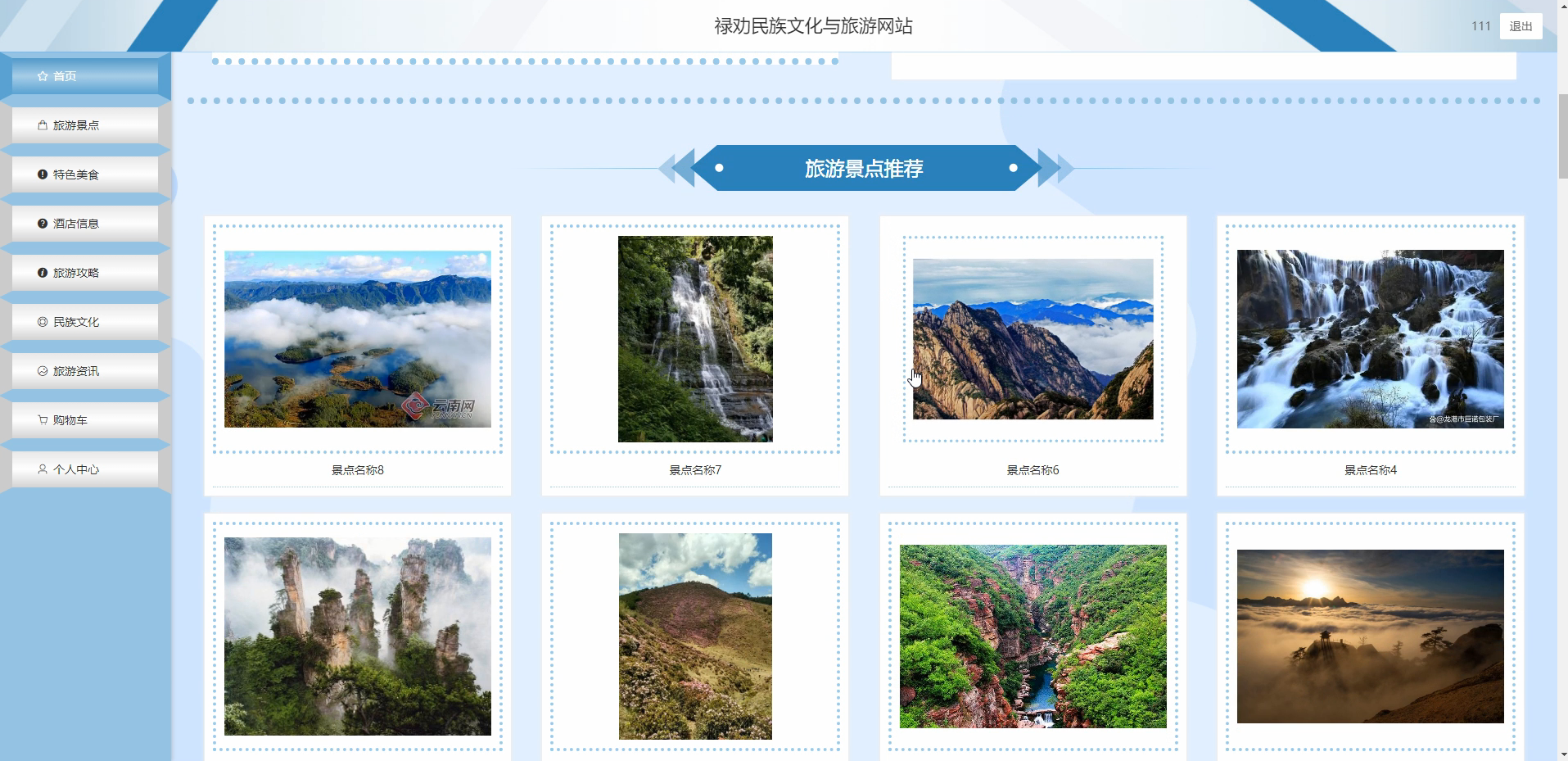Click the bag icon beside 旅游景点
The height and width of the screenshot is (761, 1568).
tap(43, 125)
